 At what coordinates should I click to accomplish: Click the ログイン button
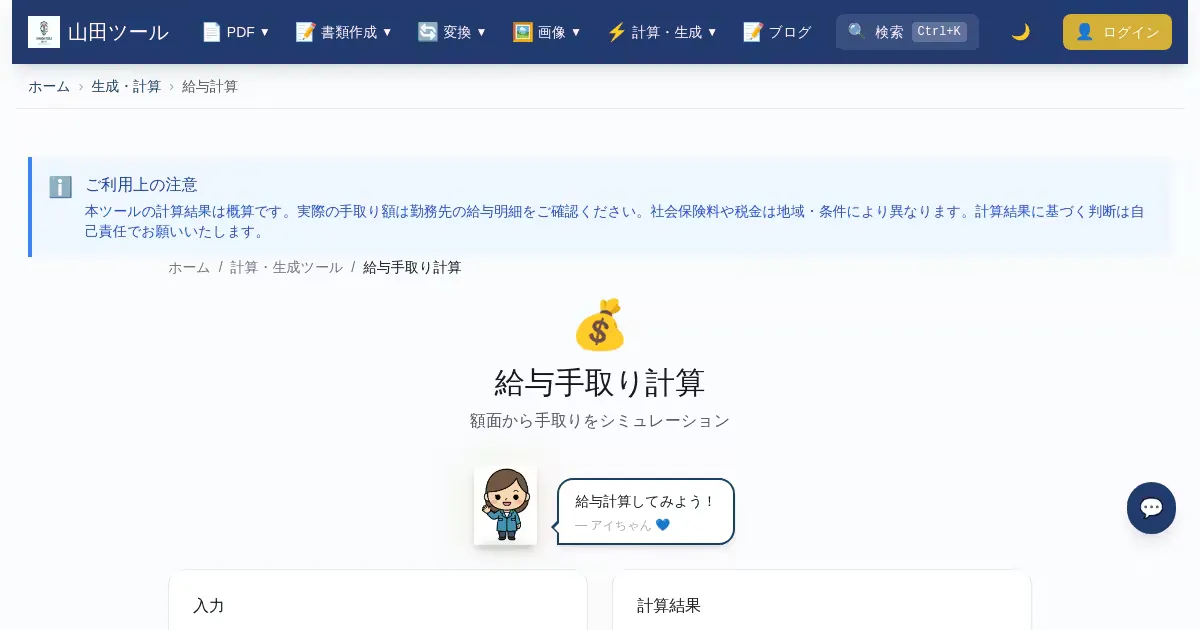pyautogui.click(x=1117, y=32)
